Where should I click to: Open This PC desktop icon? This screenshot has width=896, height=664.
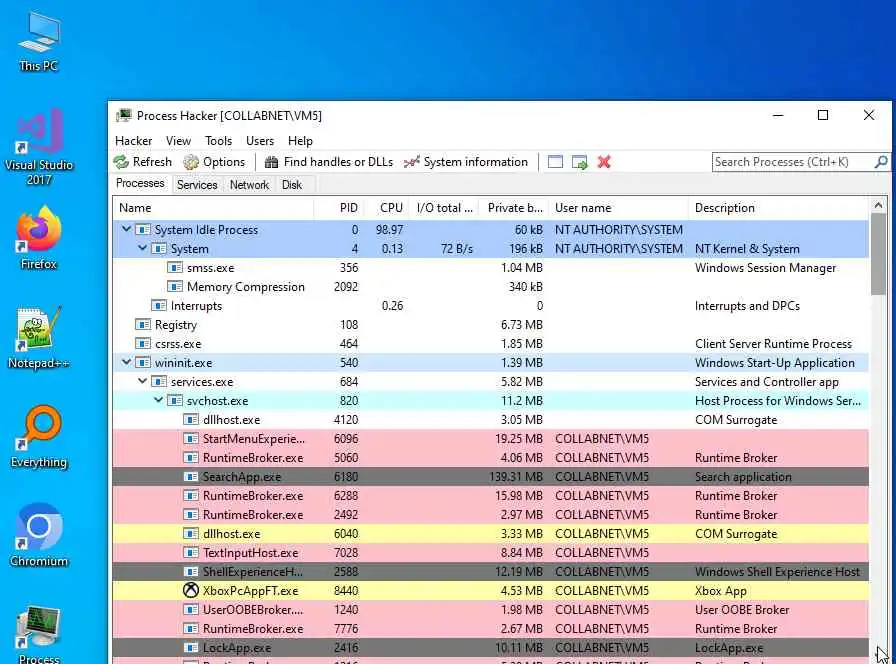coord(38,41)
